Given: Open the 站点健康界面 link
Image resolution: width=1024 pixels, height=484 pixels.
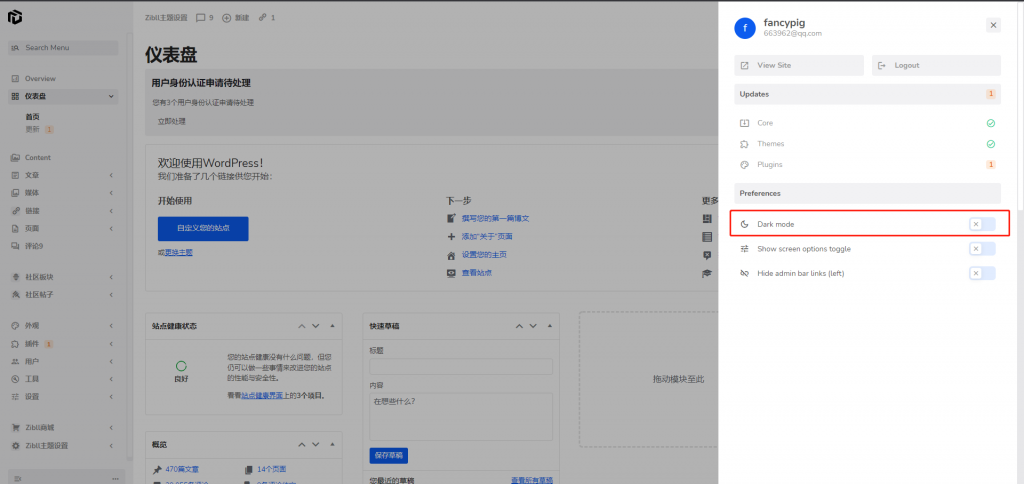Looking at the screenshot, I should coord(264,395).
